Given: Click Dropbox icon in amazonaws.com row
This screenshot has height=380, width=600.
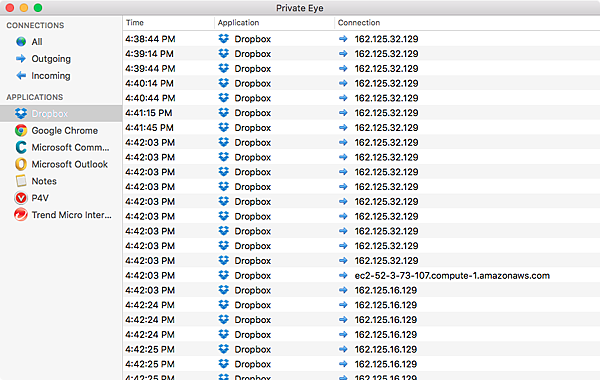Looking at the screenshot, I should [x=223, y=275].
